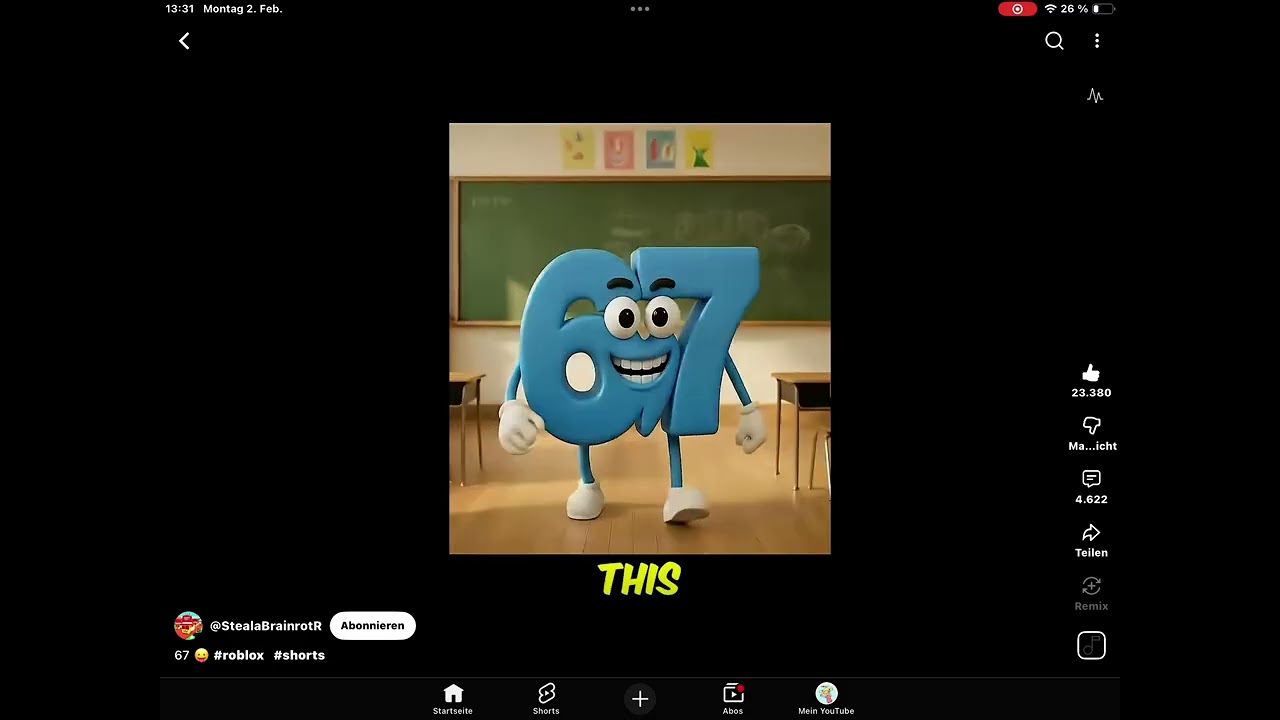Open YouTube search magnifier icon
Image resolution: width=1280 pixels, height=720 pixels.
point(1054,41)
